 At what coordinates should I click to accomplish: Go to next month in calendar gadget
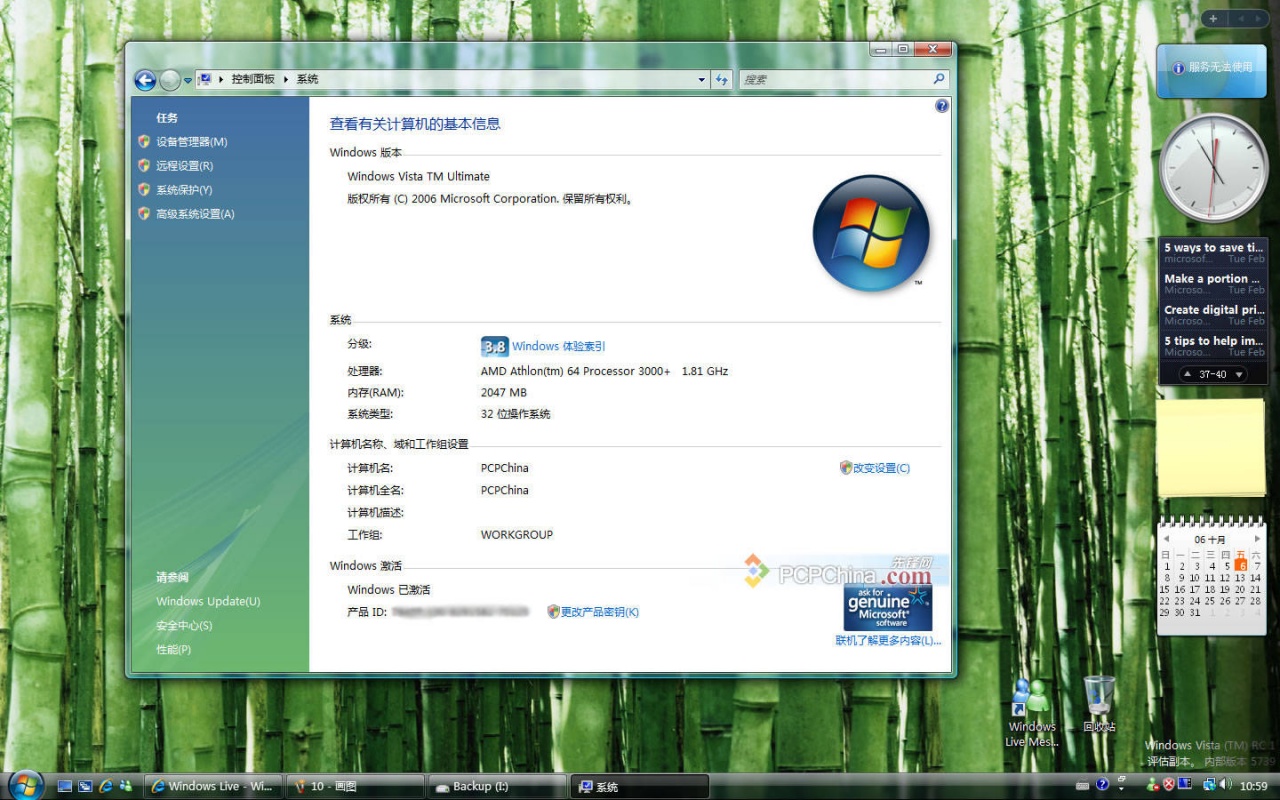[x=1258, y=539]
